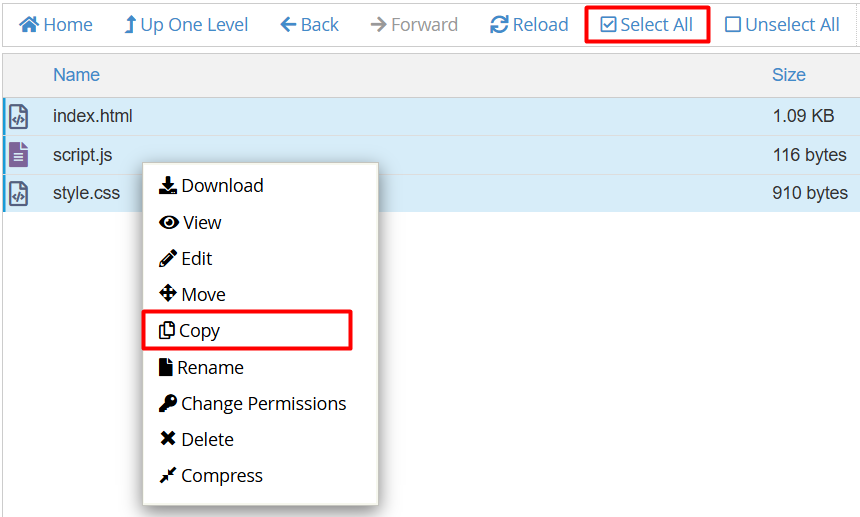The width and height of the screenshot is (860, 517).
Task: Click the Unselect All empty checkbox icon
Action: [733, 24]
